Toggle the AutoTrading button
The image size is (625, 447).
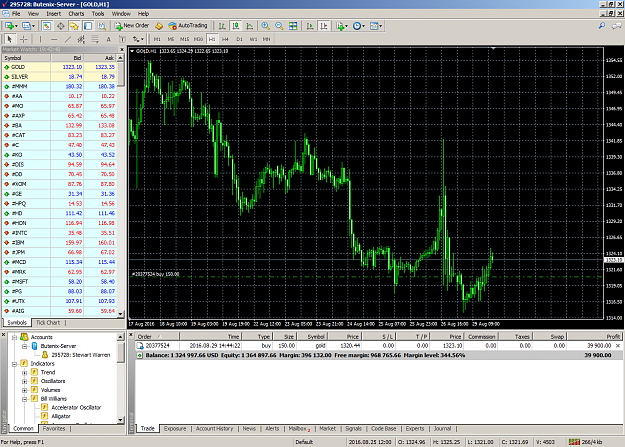pos(188,26)
